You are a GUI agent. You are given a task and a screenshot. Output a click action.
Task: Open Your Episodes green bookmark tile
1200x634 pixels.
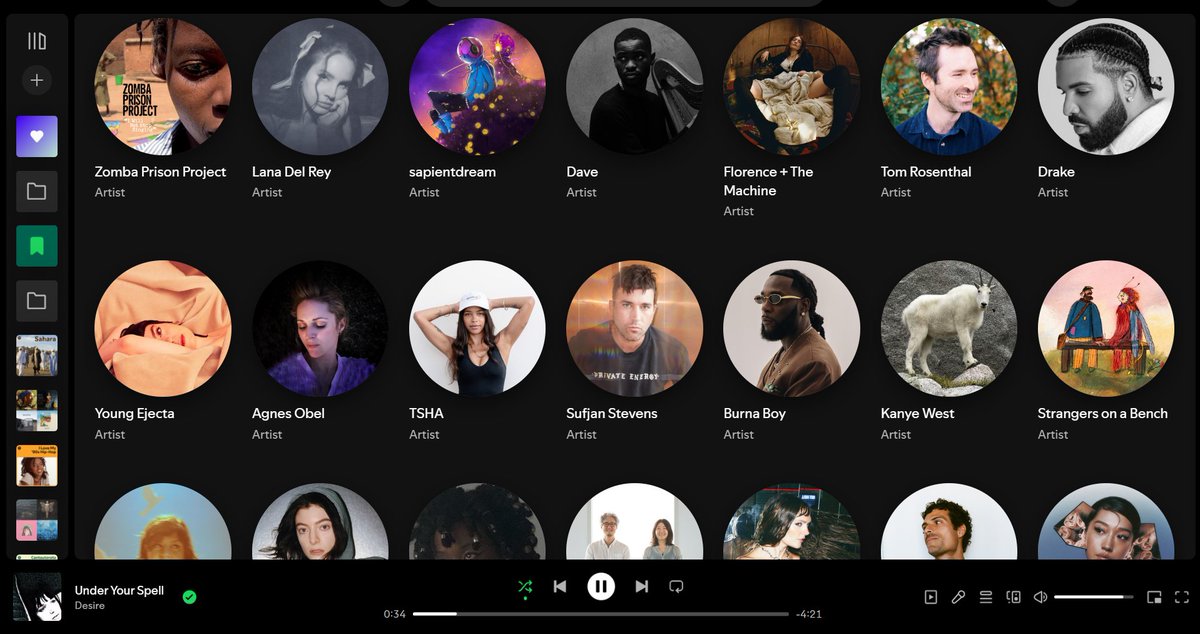coord(37,246)
